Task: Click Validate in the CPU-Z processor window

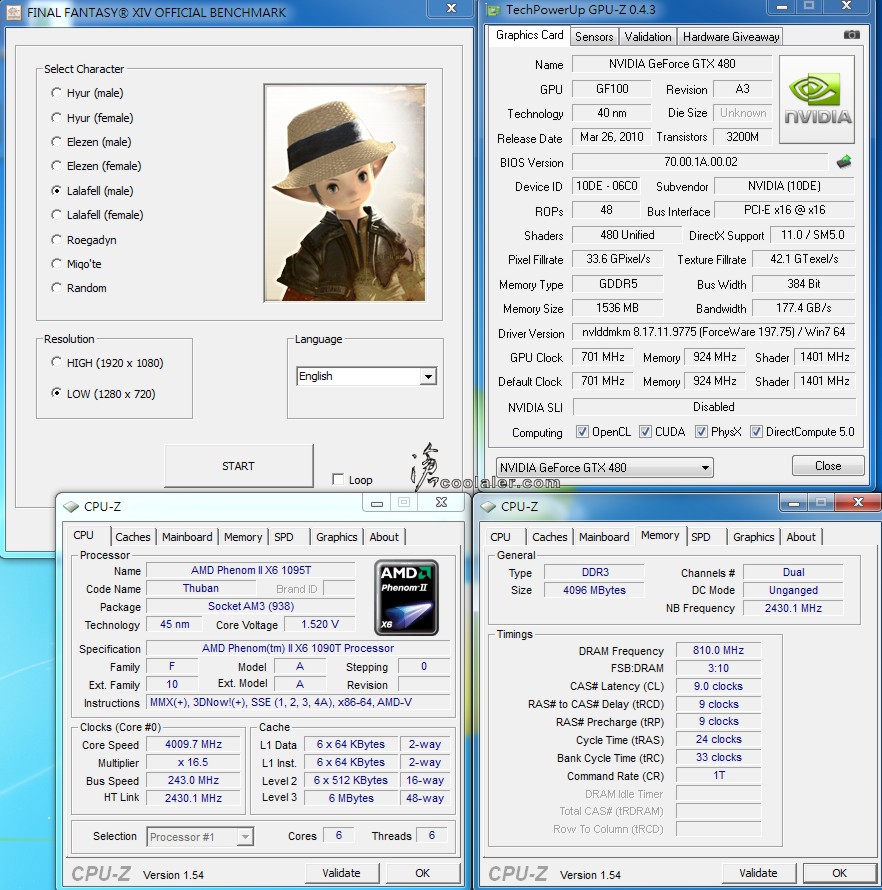Action: coord(342,873)
